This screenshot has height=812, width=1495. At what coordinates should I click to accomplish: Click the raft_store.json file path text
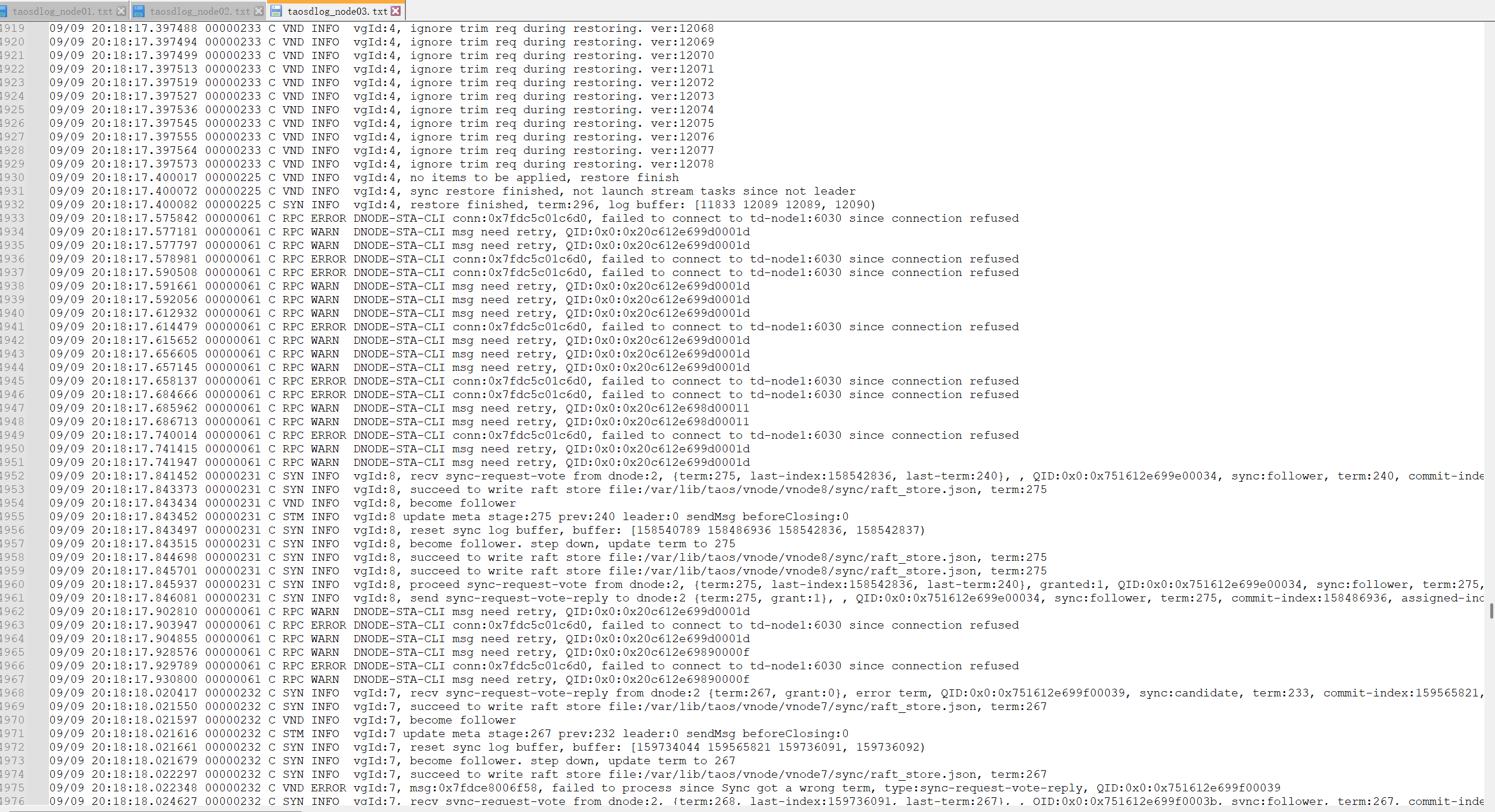tap(791, 489)
